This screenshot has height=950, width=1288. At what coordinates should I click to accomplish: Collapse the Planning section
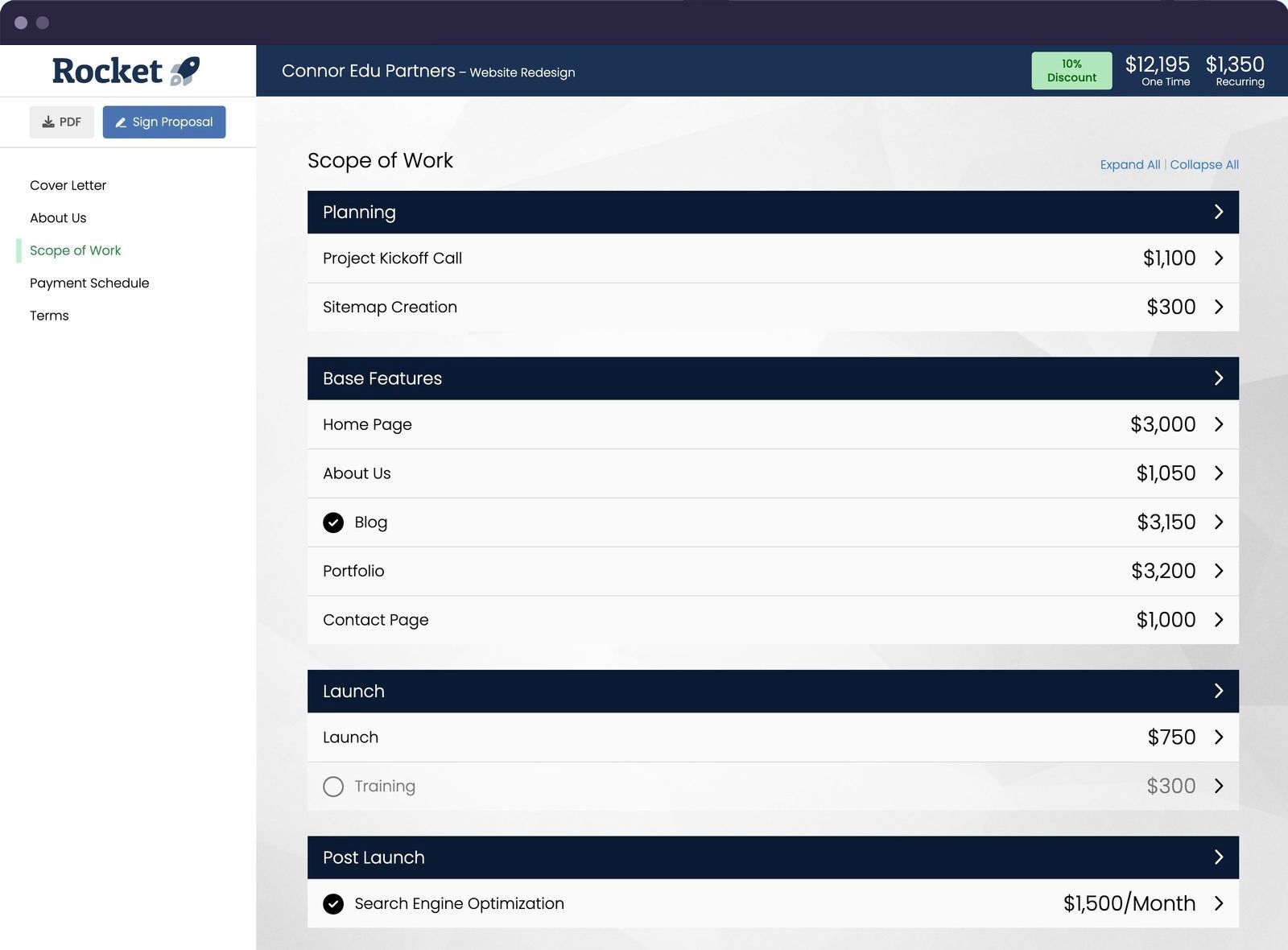point(1218,212)
